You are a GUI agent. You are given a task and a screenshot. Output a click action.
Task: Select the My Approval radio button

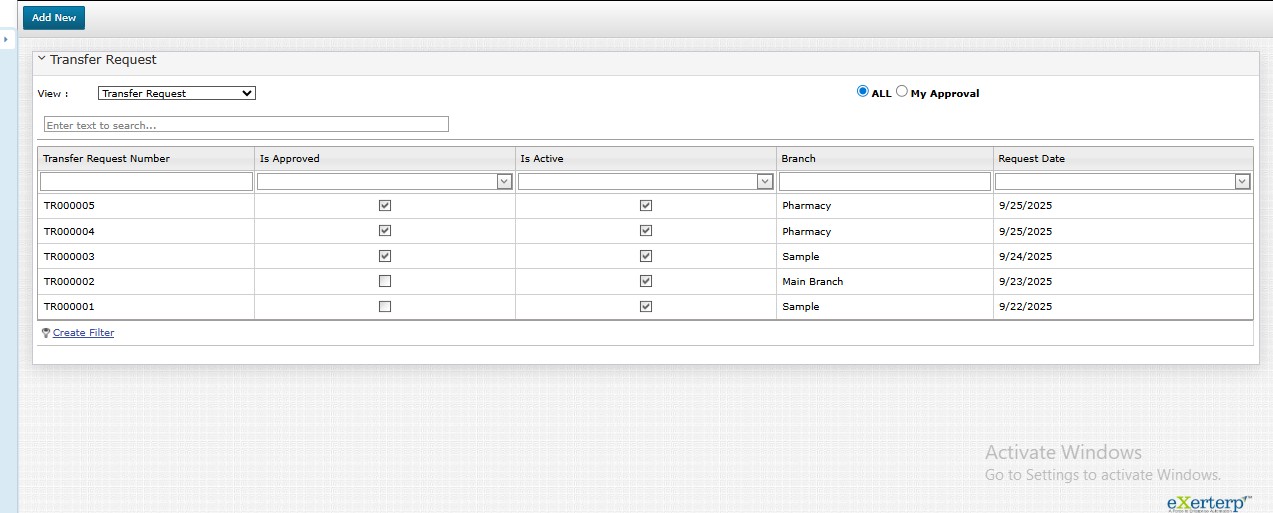click(902, 91)
